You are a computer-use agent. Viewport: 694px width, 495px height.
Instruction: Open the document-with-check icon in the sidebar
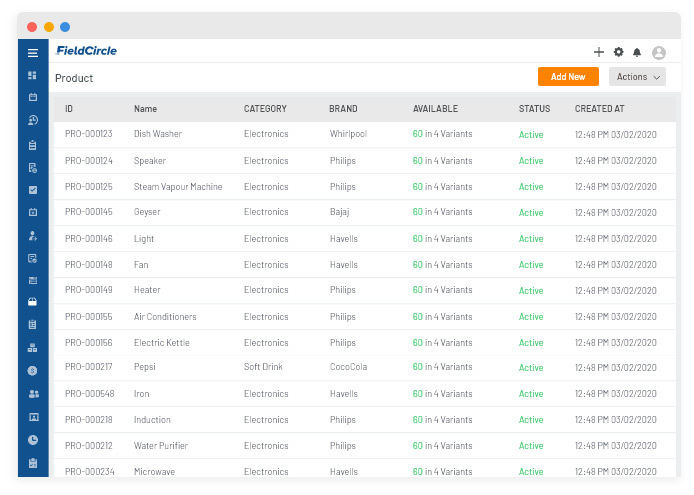pos(33,258)
